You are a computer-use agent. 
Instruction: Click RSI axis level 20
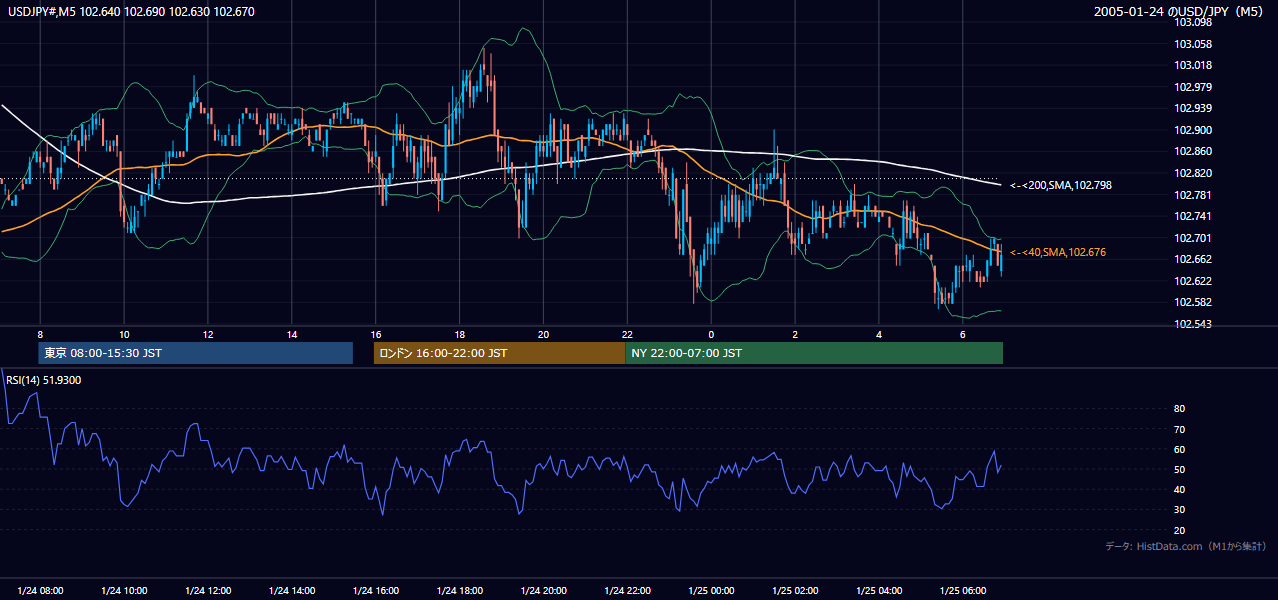(1179, 530)
